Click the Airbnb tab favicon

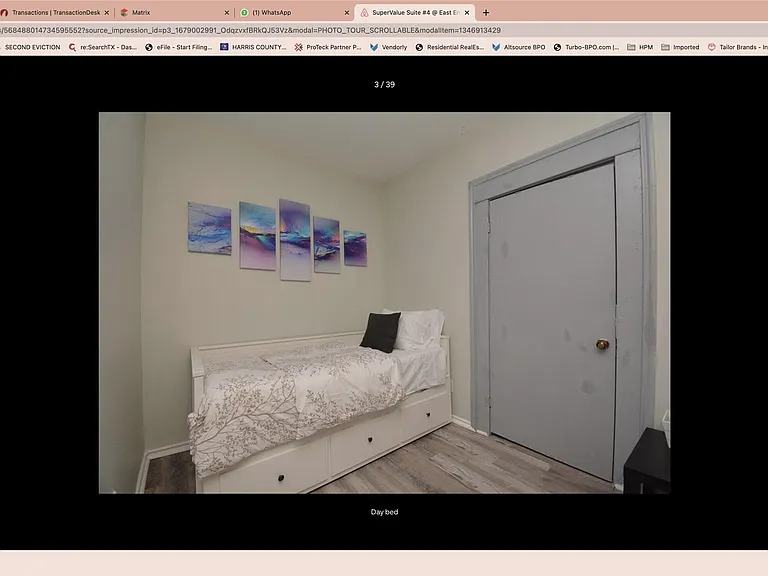click(364, 13)
